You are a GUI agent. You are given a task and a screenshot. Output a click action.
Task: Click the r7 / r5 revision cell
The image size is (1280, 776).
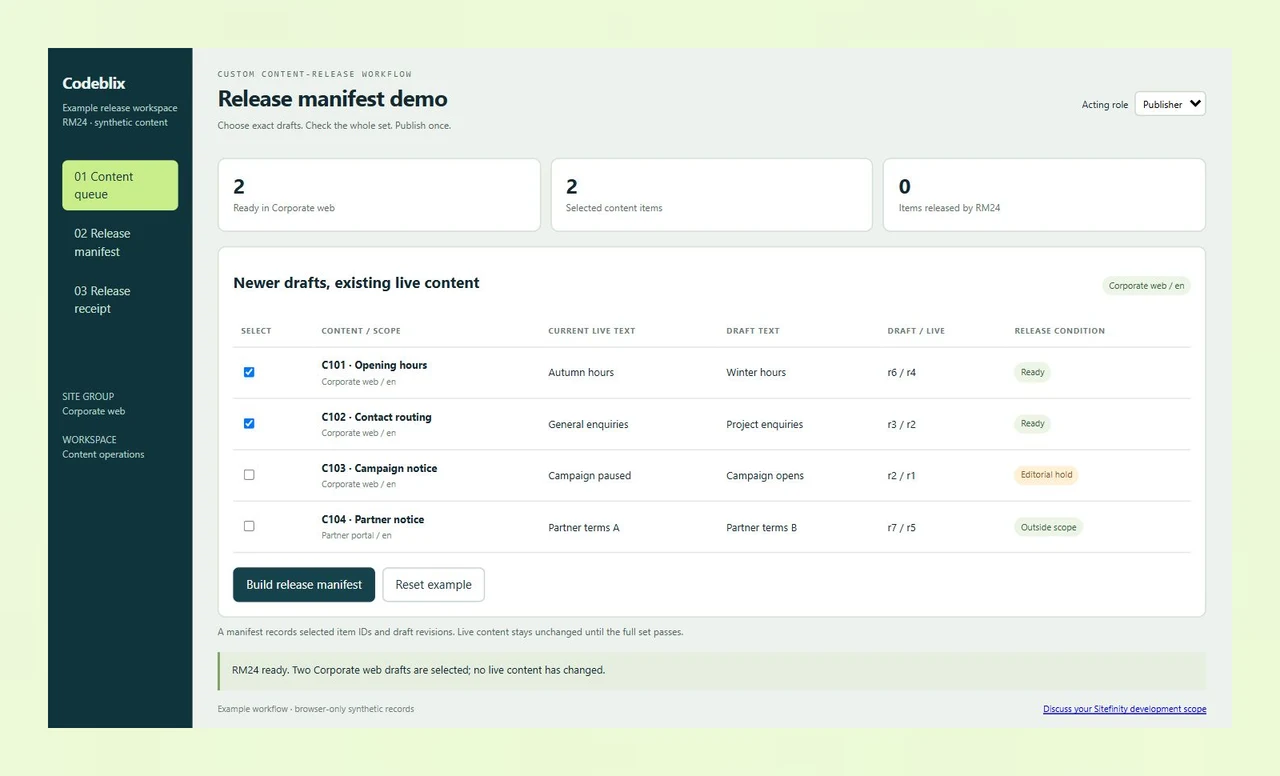901,528
